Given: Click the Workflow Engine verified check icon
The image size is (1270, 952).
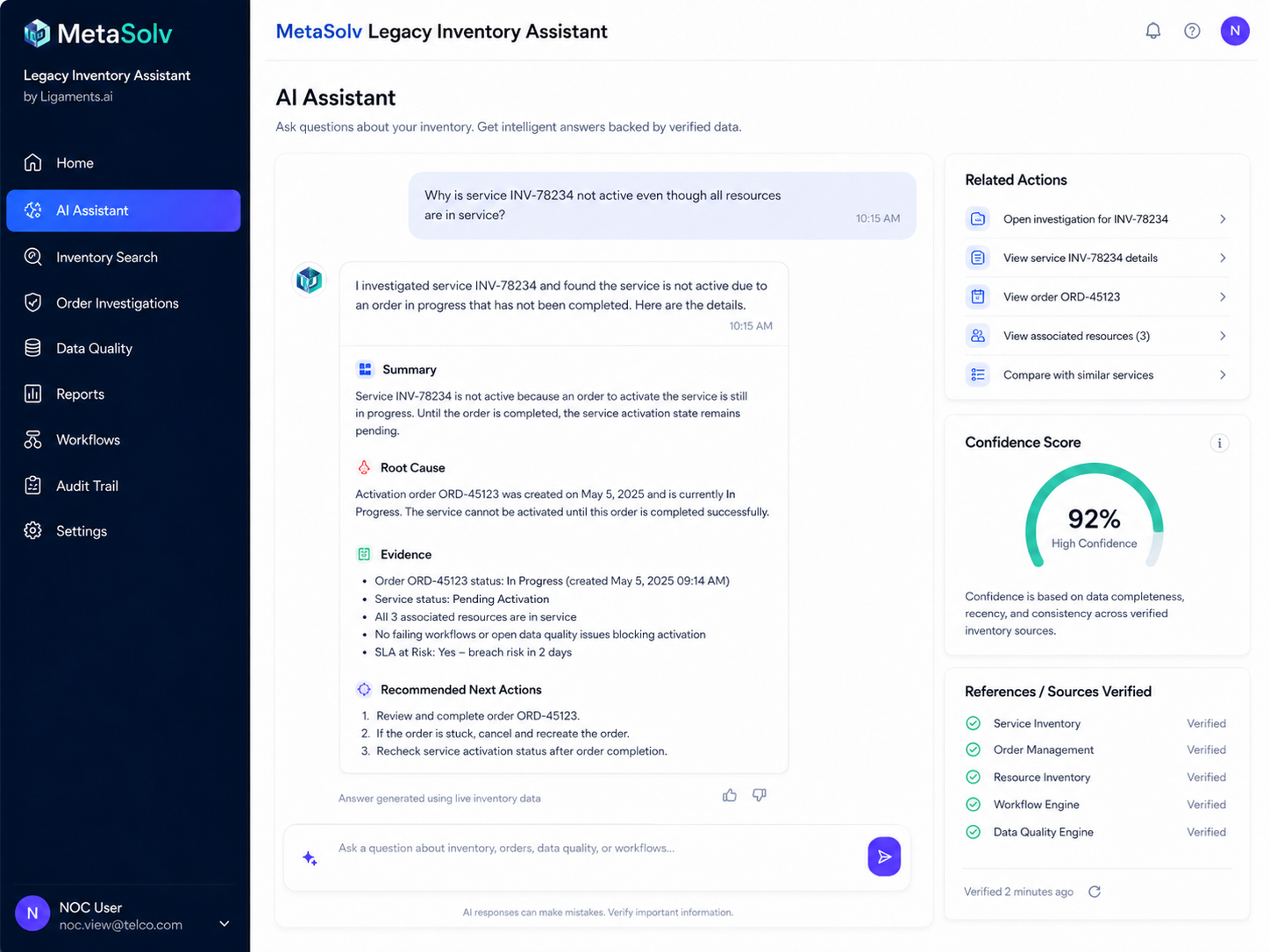Looking at the screenshot, I should 973,804.
